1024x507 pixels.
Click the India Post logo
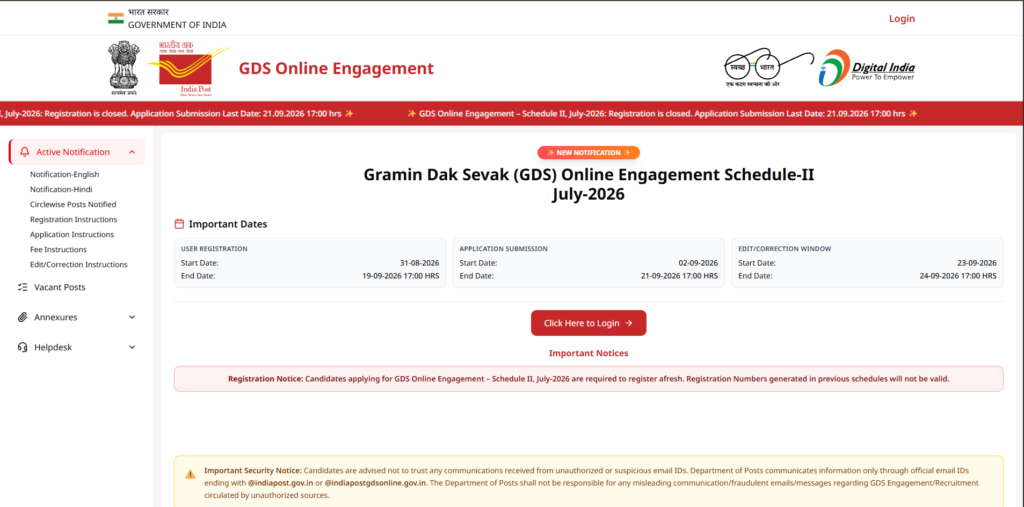[187, 69]
